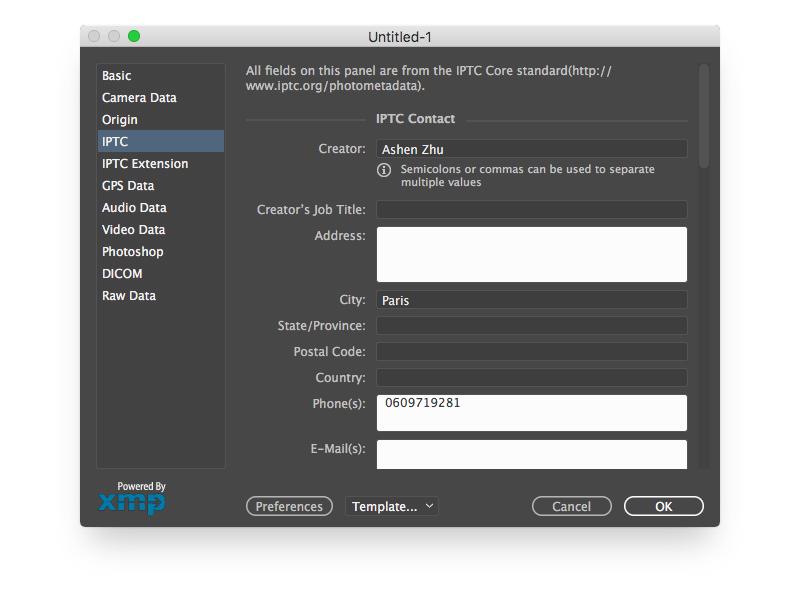Click the Powered By XMP logo
Screen dimensions: 800x600
[133, 497]
